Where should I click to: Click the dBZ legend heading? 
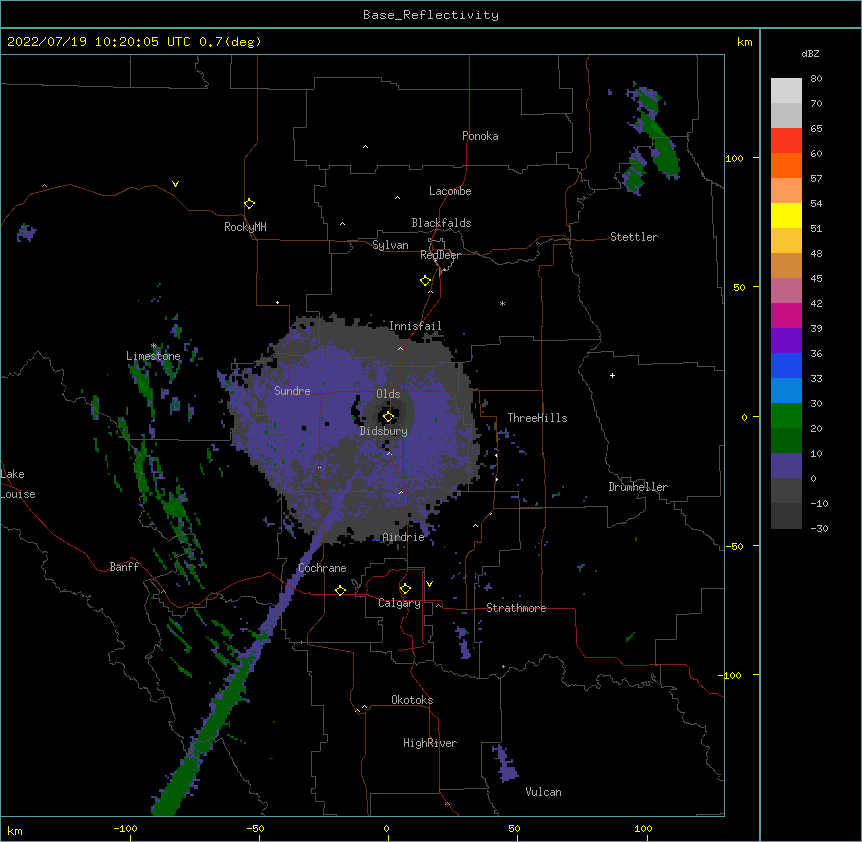click(810, 53)
